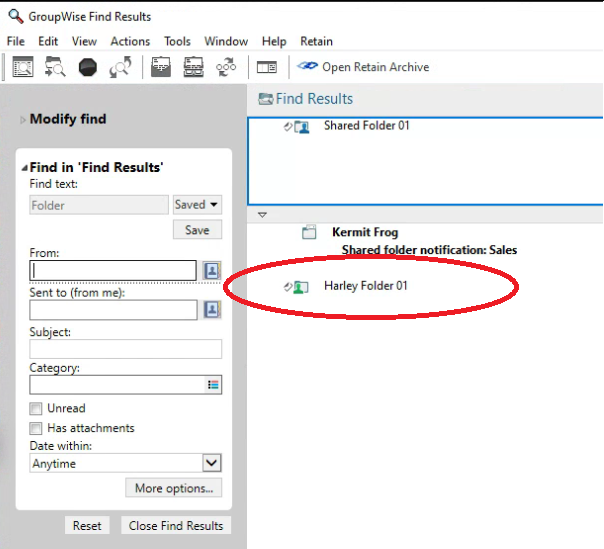The image size is (604, 549).
Task: Click the find folders toolbar icon
Action: (x=55, y=67)
